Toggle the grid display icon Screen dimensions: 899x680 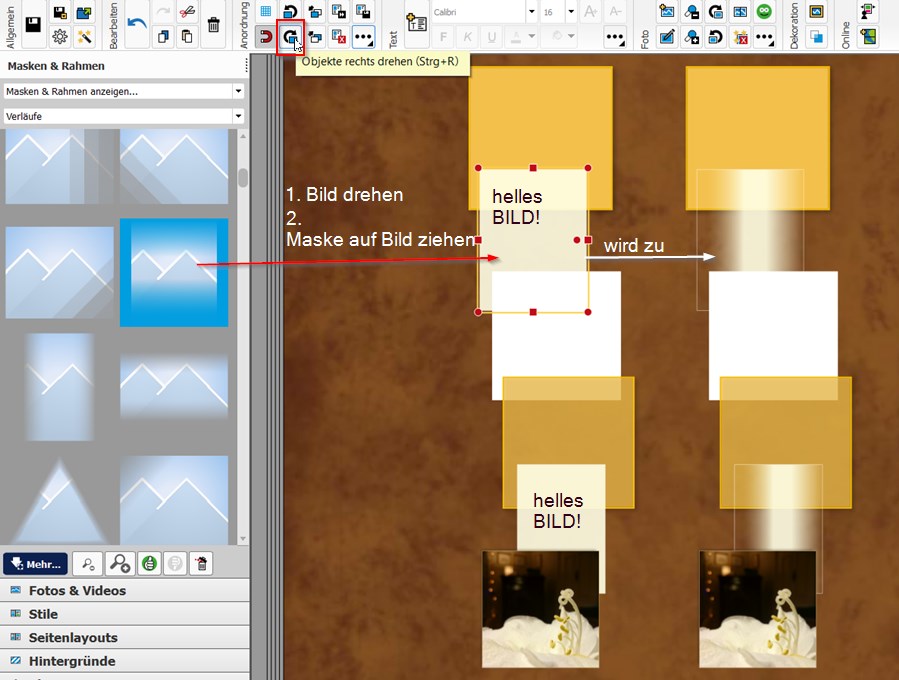tap(266, 12)
